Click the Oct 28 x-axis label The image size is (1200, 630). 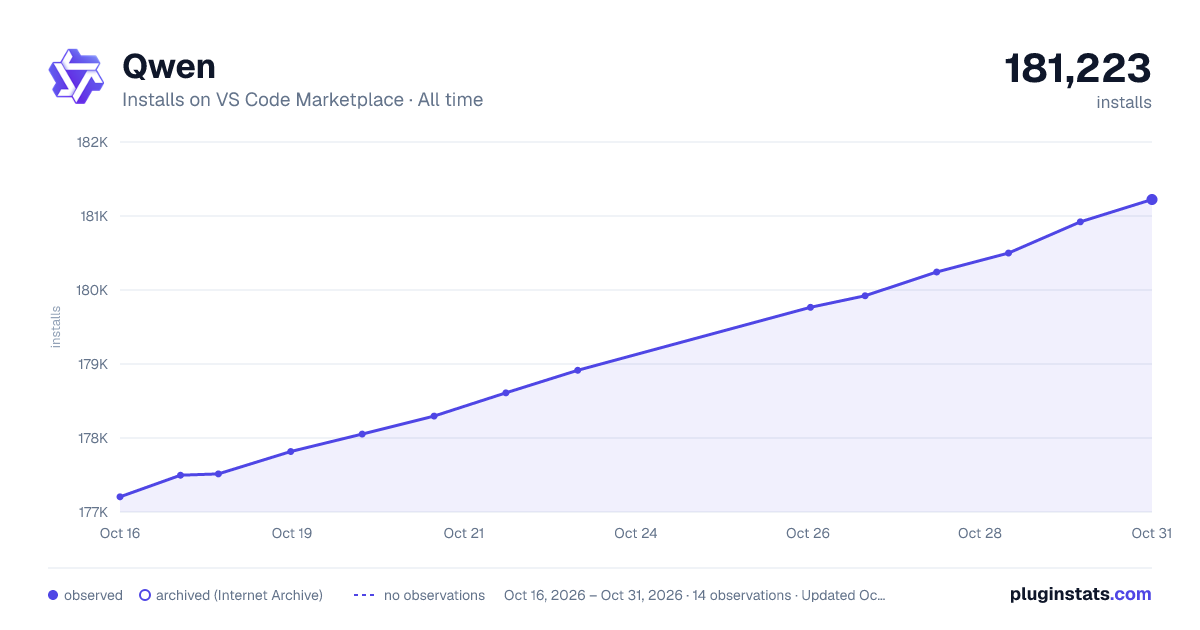tap(980, 533)
